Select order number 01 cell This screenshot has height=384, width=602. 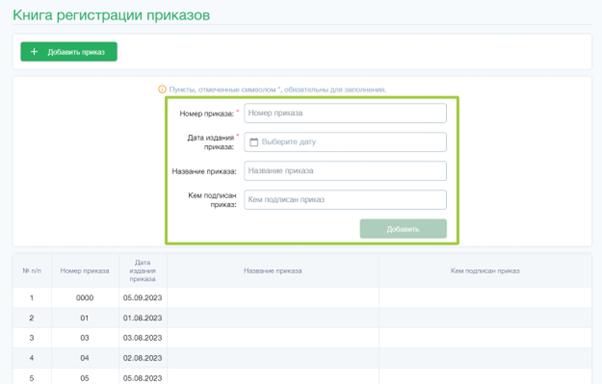pos(85,318)
